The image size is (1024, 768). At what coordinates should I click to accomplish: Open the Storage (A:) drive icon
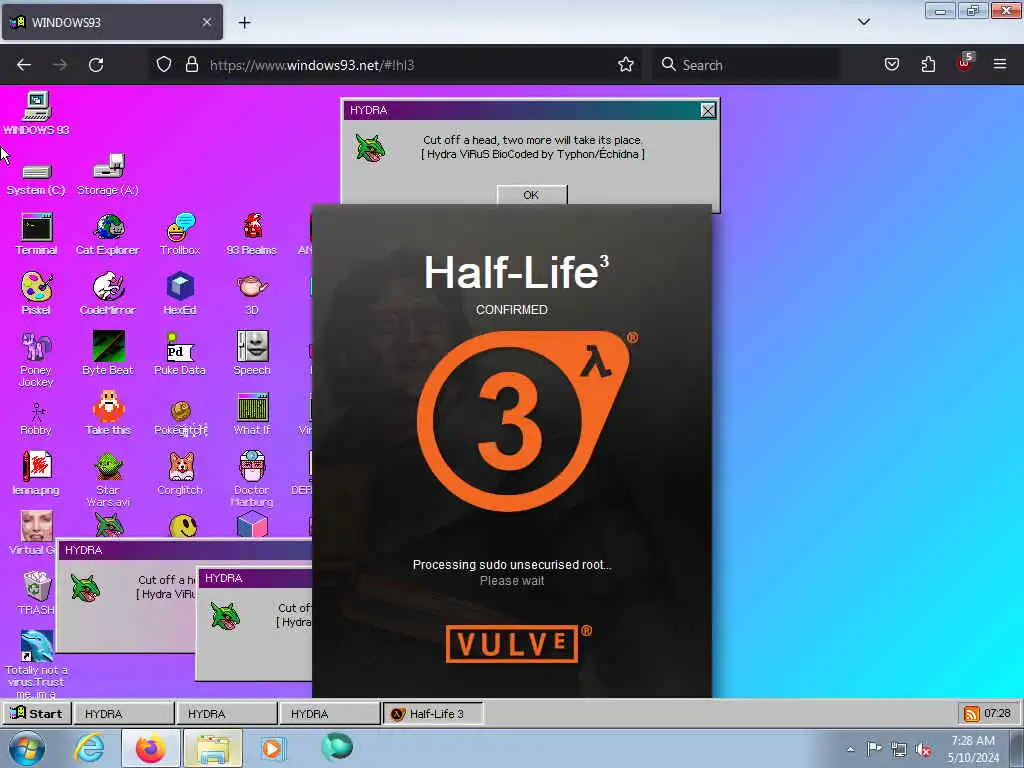pos(108,175)
